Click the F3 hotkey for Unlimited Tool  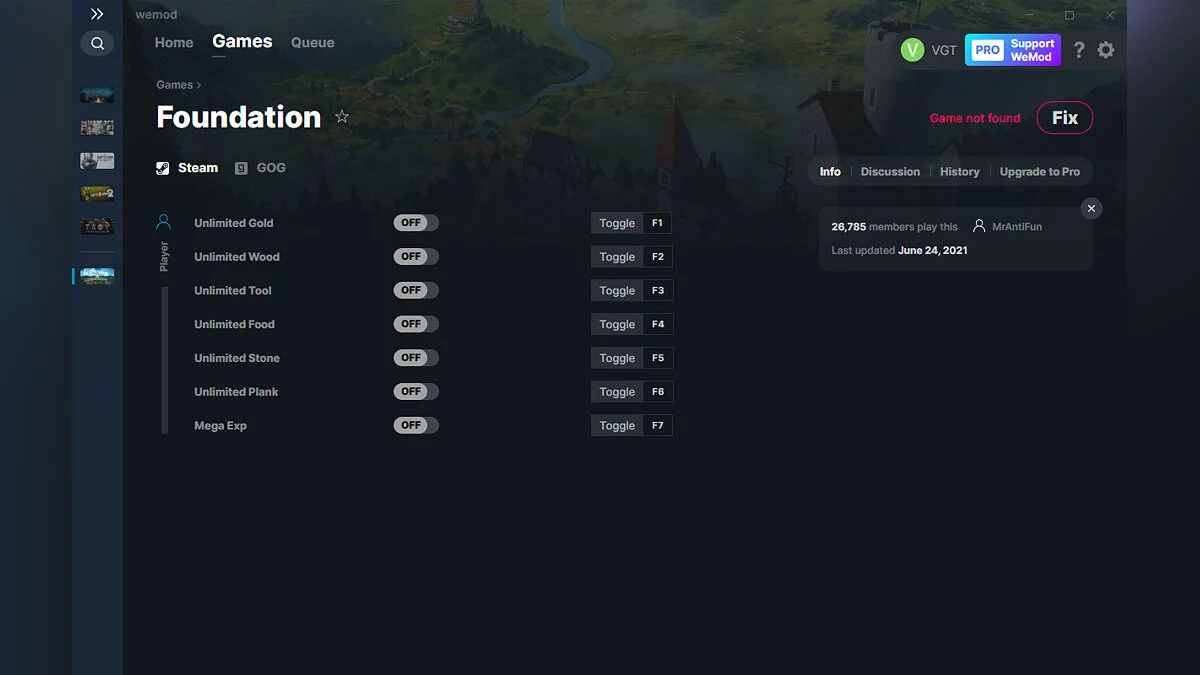click(x=658, y=291)
